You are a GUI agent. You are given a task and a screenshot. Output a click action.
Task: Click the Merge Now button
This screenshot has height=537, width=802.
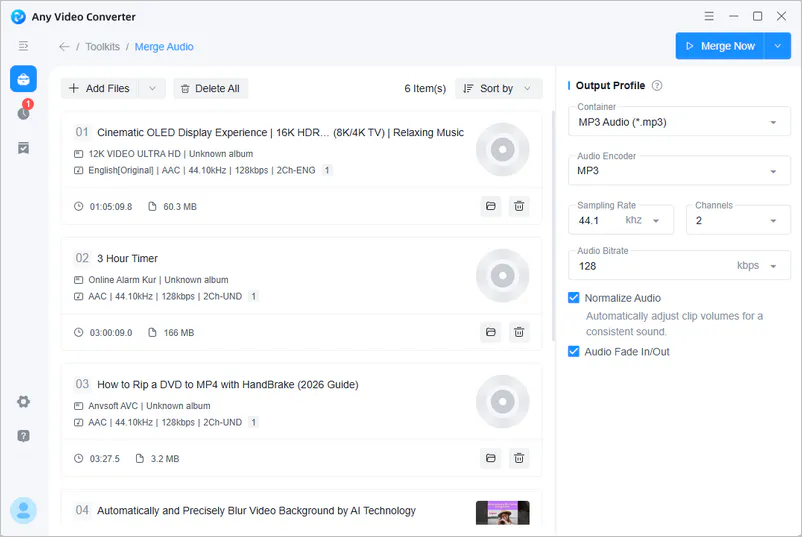click(x=720, y=46)
